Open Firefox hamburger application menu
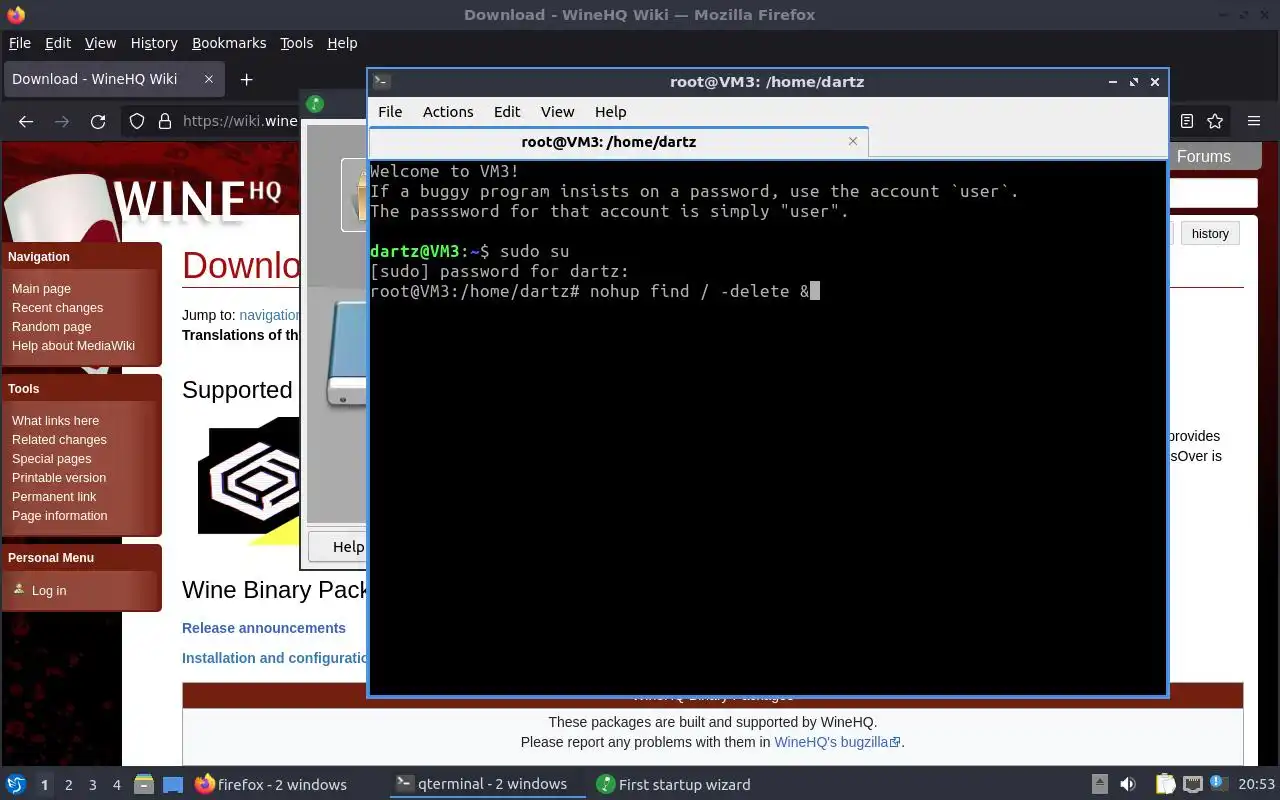 (x=1254, y=121)
